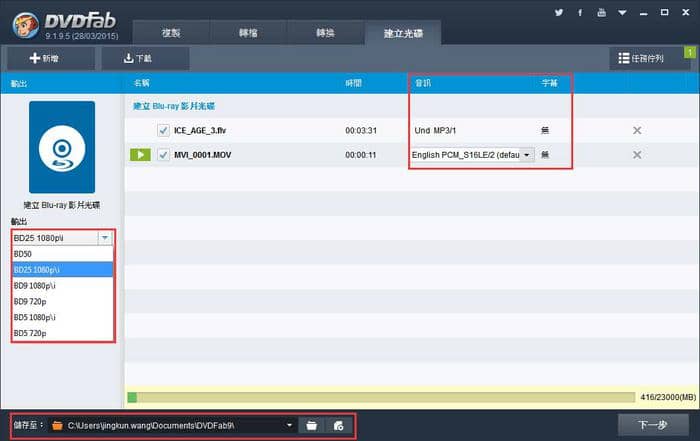
Task: Select the MVI_0001.MOV file name
Action: [203, 155]
